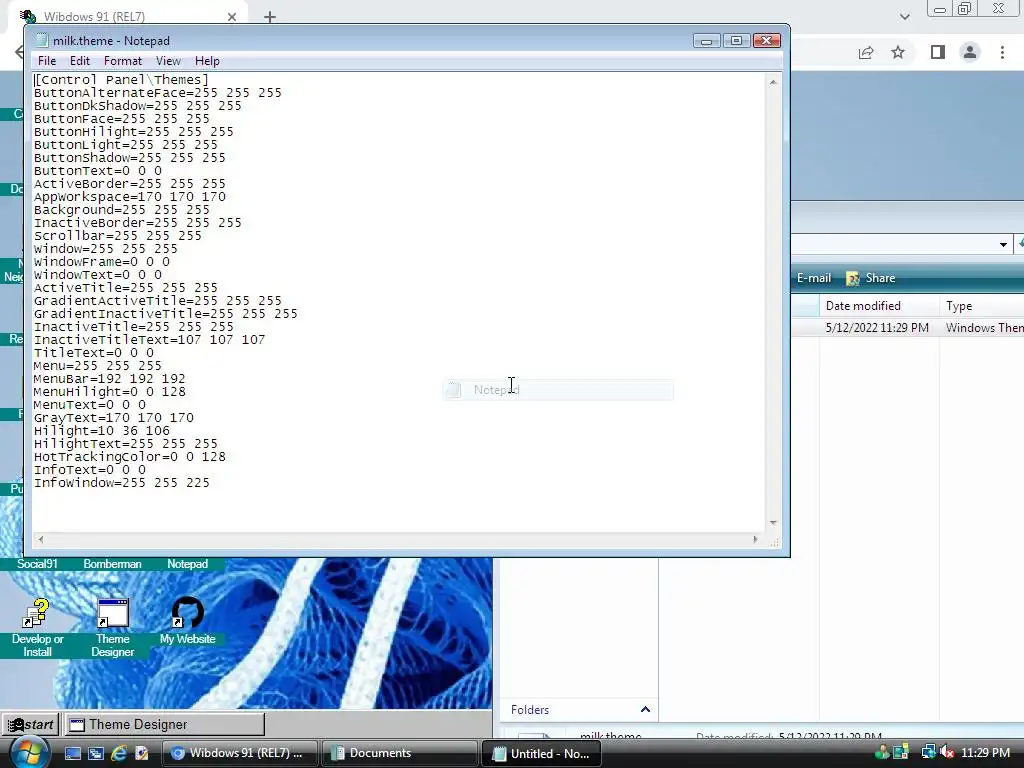Click the browser share page icon
This screenshot has height=768, width=1024.
pos(866,53)
